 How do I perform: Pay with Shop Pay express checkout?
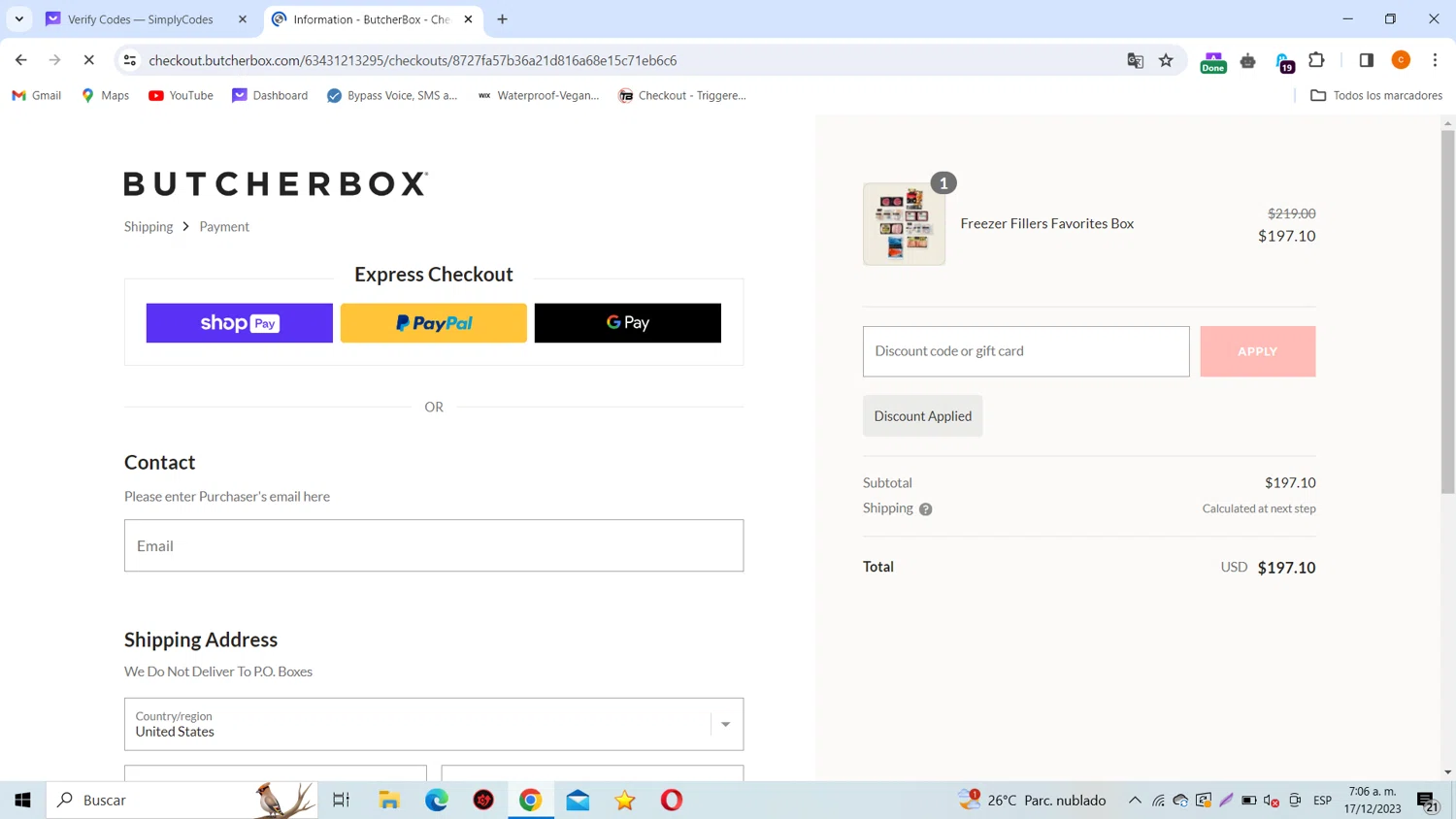[240, 323]
